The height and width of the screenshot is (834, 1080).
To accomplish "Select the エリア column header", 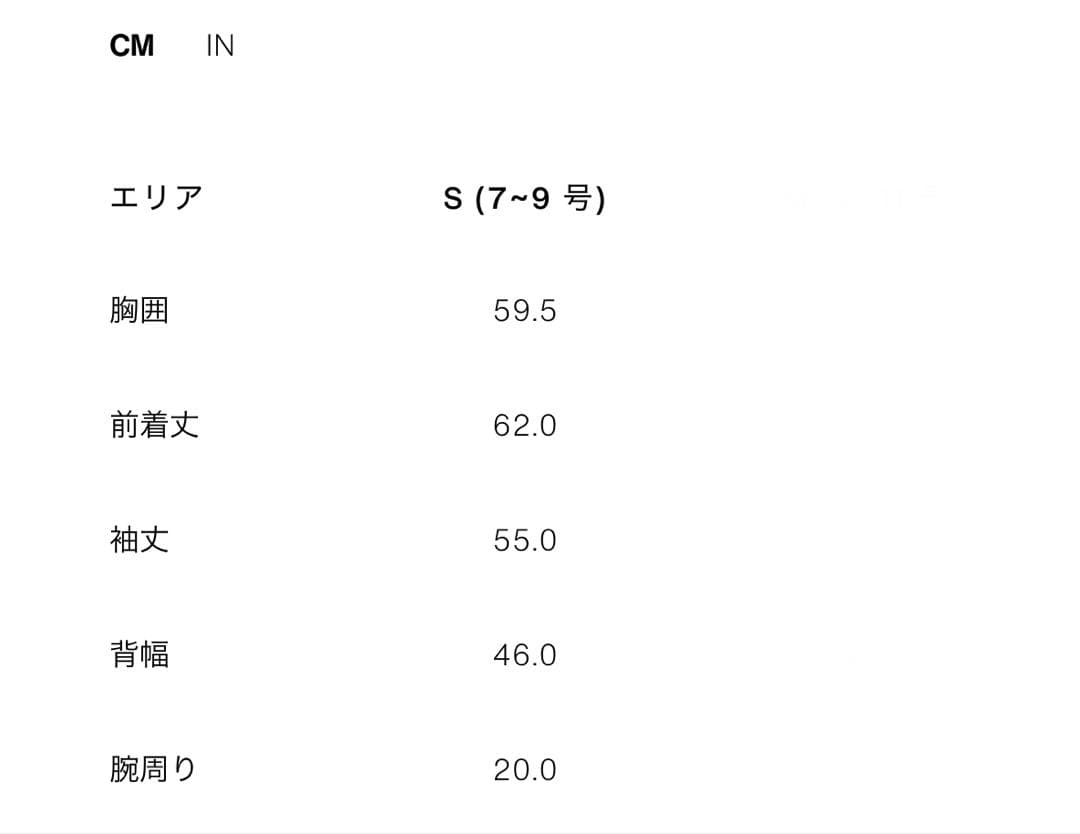I will 156,197.
